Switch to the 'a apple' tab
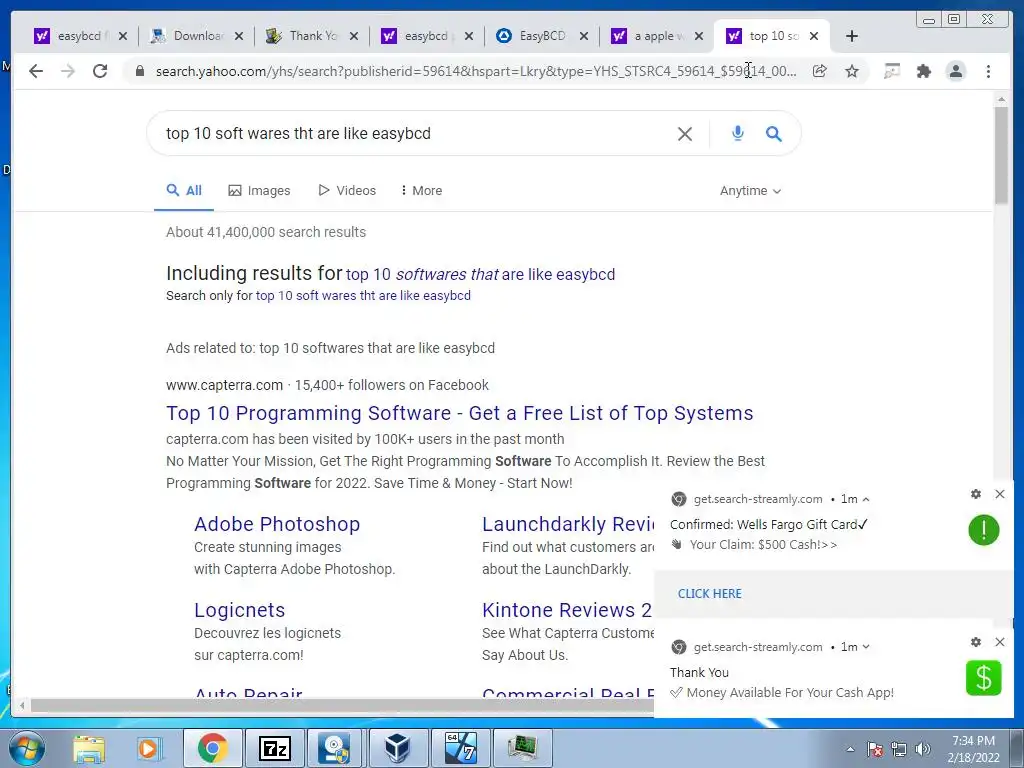Screen dimensions: 1024x768 click(657, 36)
